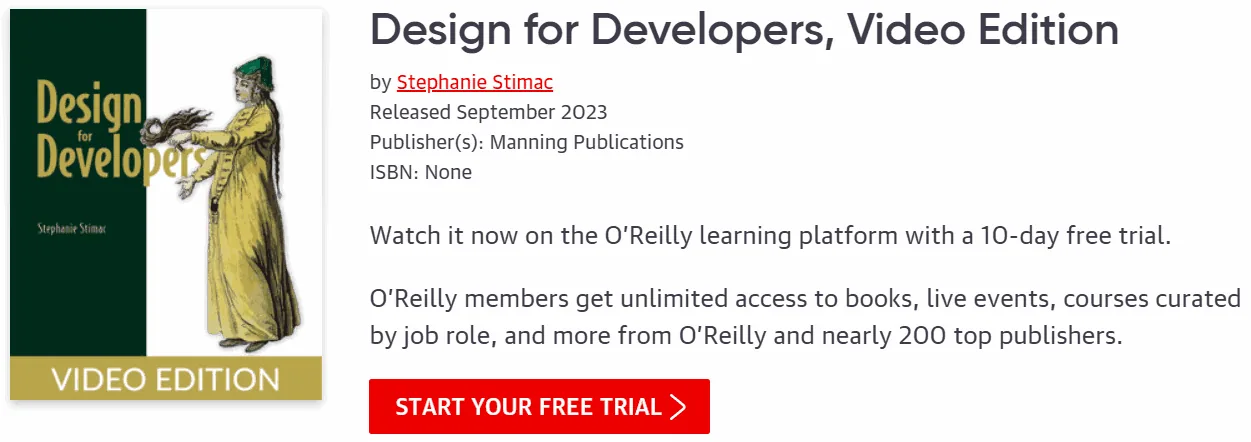This screenshot has width=1251, height=442.
Task: Open the Design for Developers cover thumbnail
Action: (x=166, y=205)
